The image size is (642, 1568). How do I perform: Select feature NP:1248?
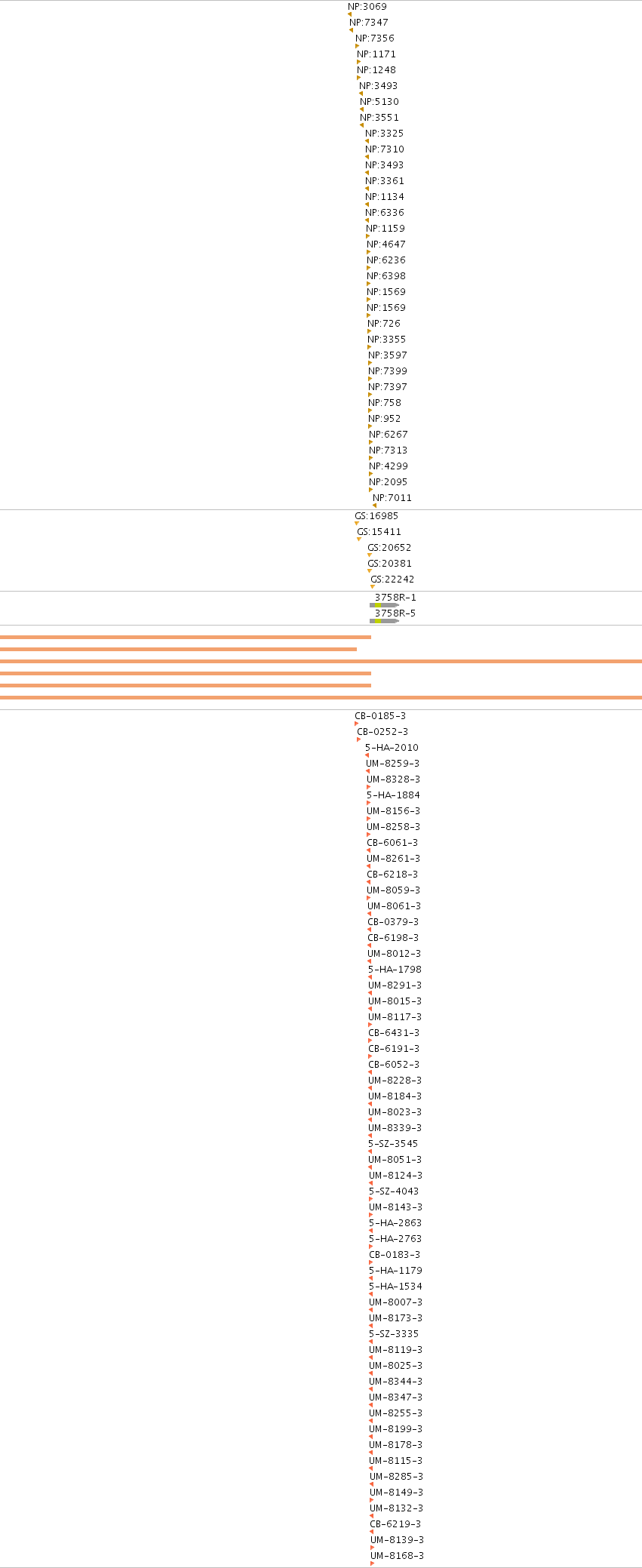click(x=376, y=70)
